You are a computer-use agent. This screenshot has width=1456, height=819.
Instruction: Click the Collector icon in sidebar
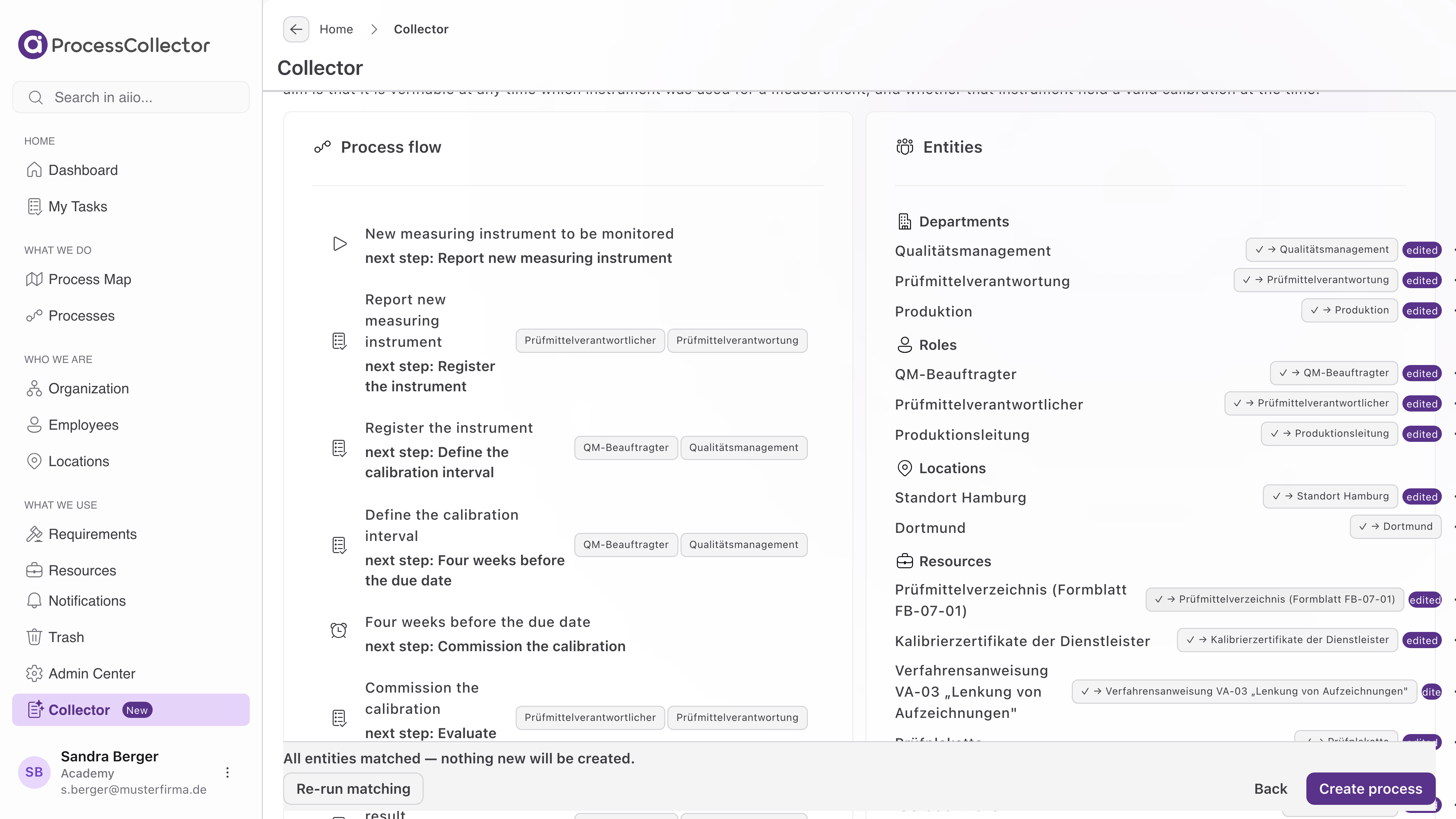click(36, 709)
